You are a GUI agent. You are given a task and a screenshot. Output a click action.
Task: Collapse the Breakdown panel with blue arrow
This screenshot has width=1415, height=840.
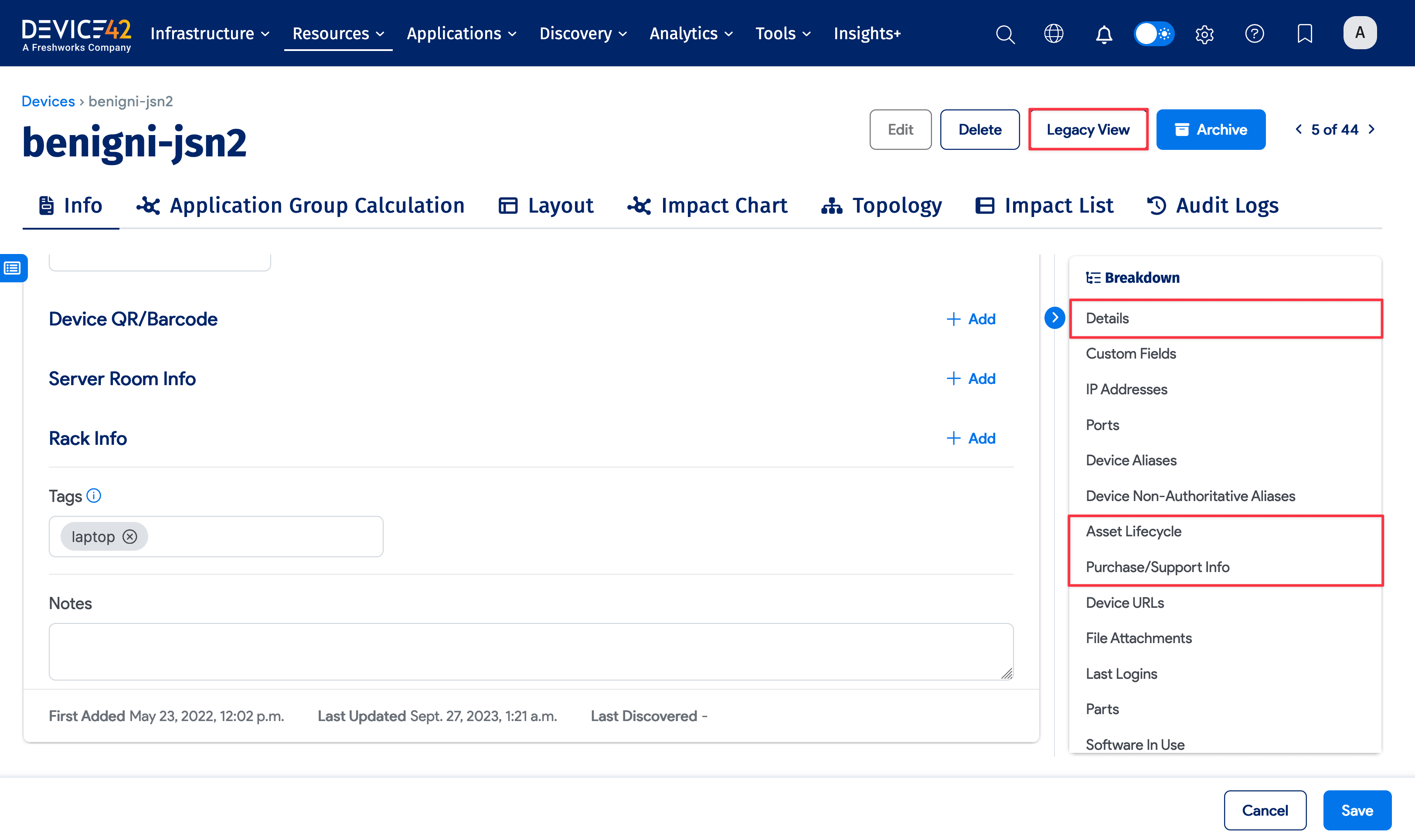(1054, 318)
